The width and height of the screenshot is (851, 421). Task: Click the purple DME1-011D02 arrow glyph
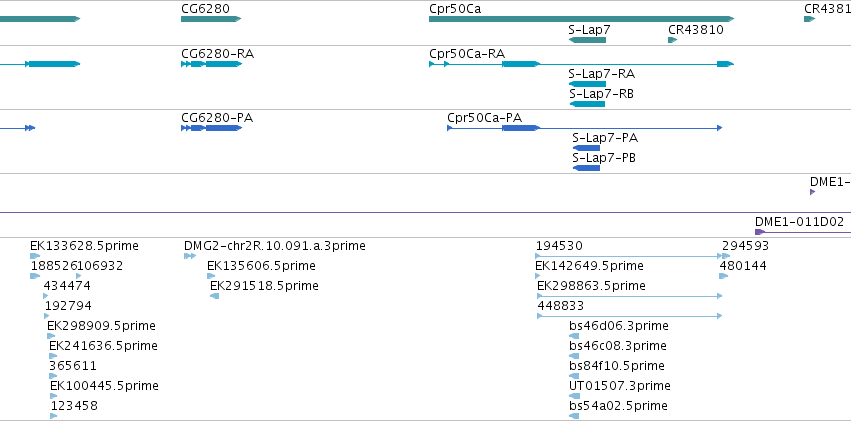[x=760, y=232]
